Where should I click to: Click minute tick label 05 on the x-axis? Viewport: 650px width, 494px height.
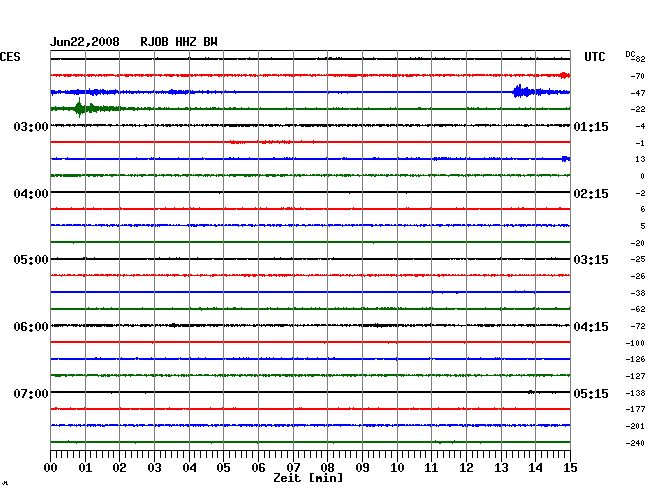(223, 468)
